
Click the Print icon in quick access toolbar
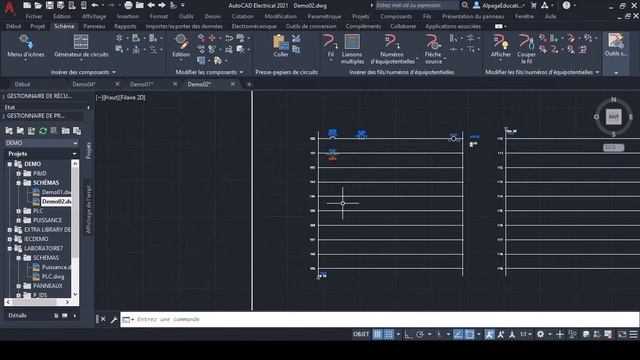(x=128, y=5)
